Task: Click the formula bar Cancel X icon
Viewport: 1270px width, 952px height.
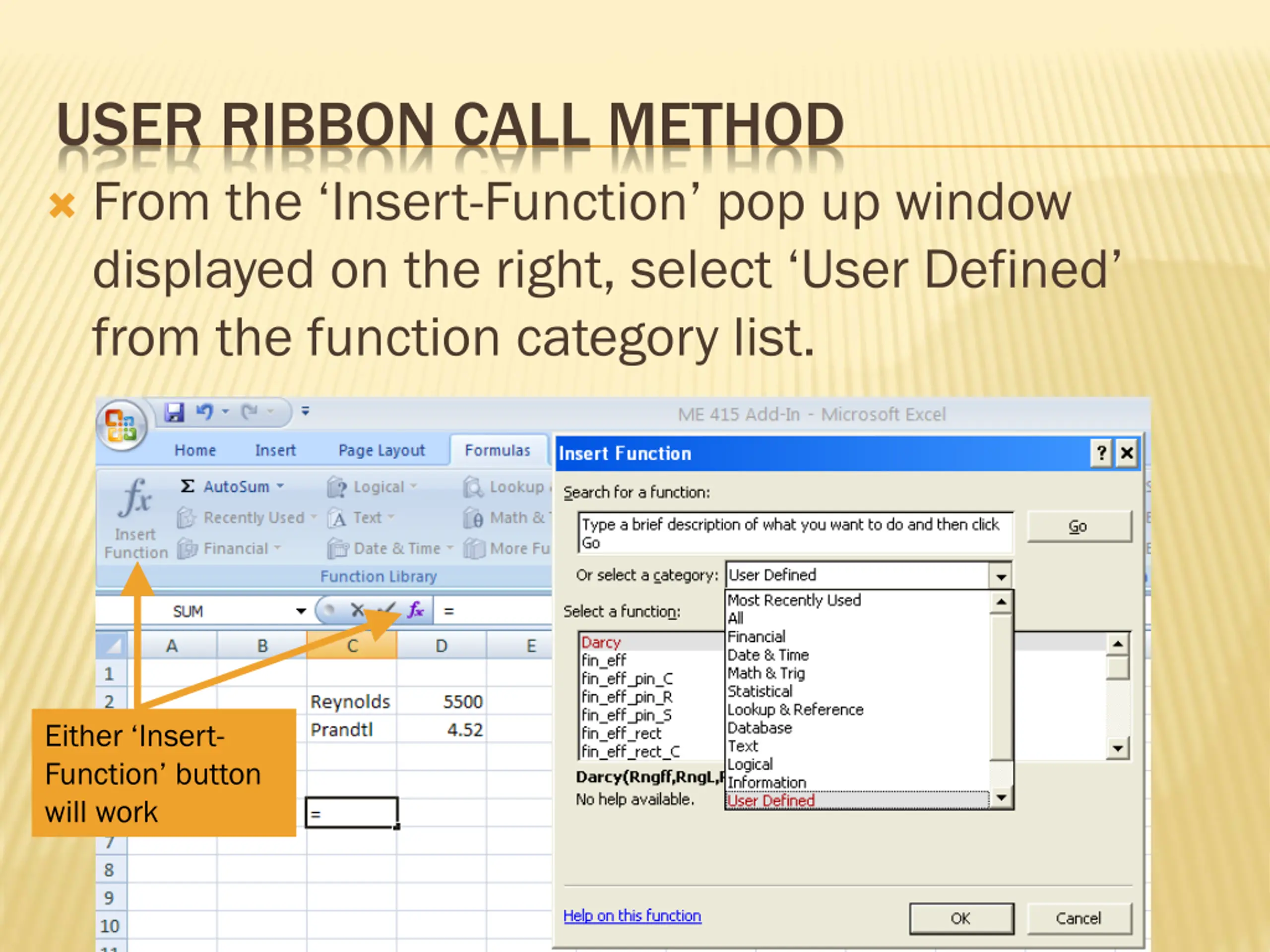Action: pos(357,610)
